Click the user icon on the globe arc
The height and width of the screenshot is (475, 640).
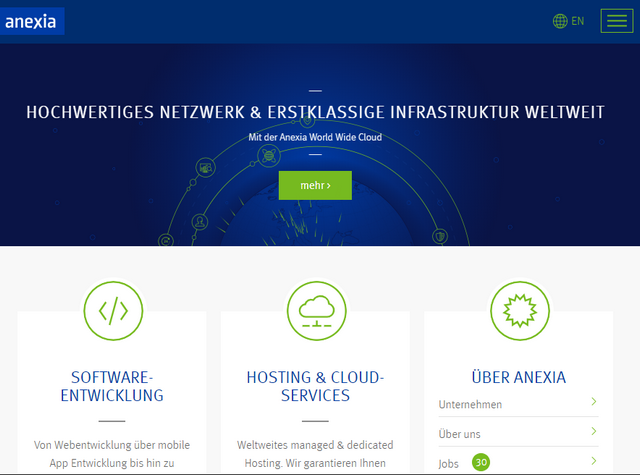click(200, 222)
